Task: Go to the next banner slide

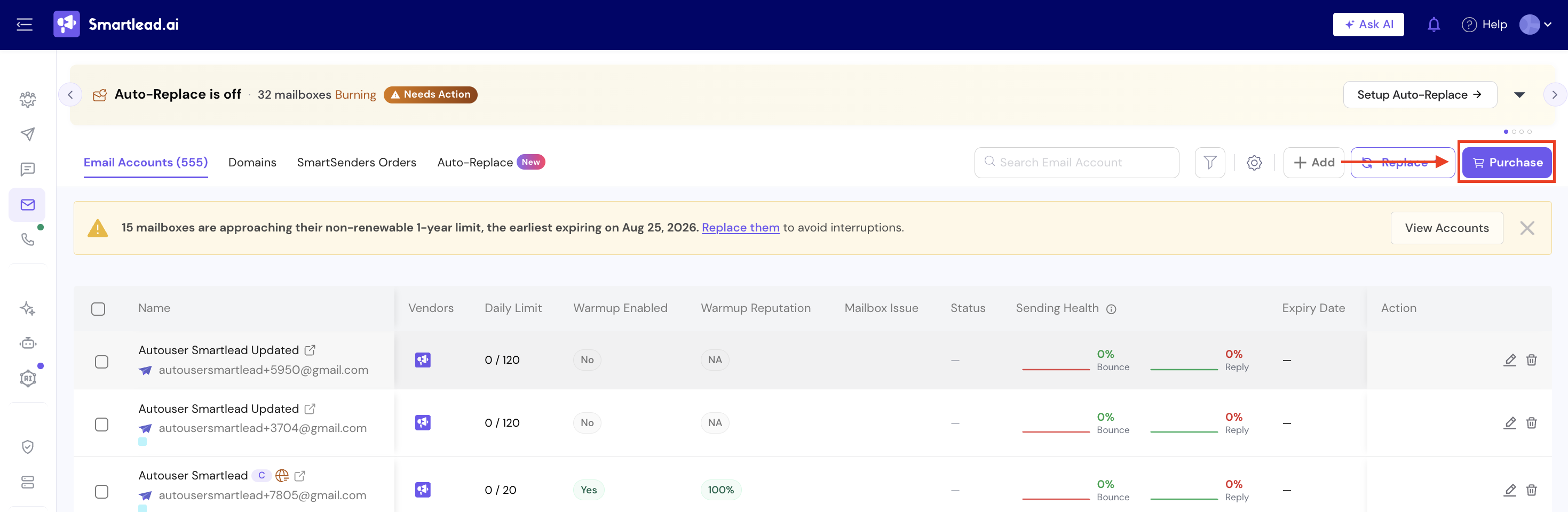Action: coord(1555,95)
